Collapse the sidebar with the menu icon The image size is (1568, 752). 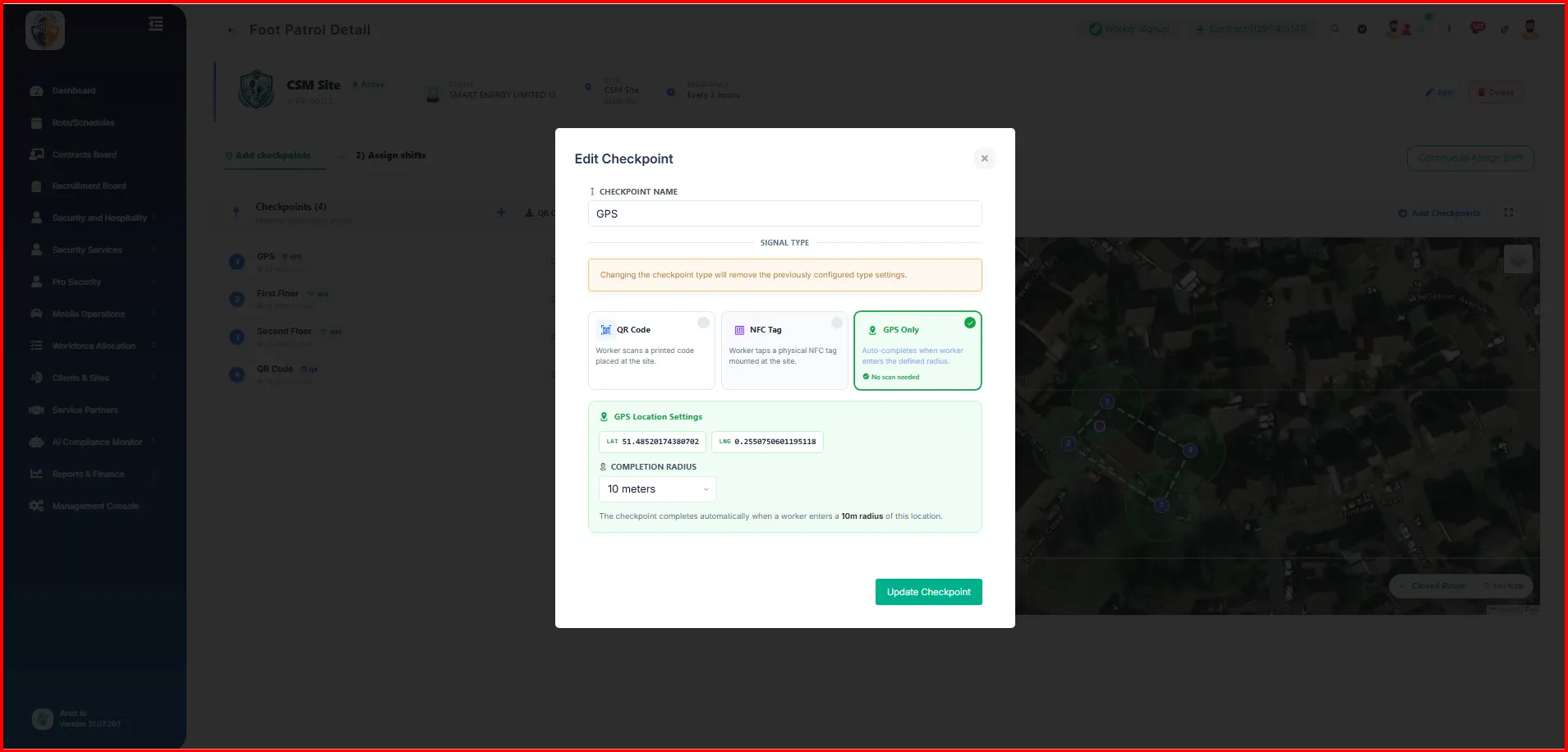coord(156,25)
